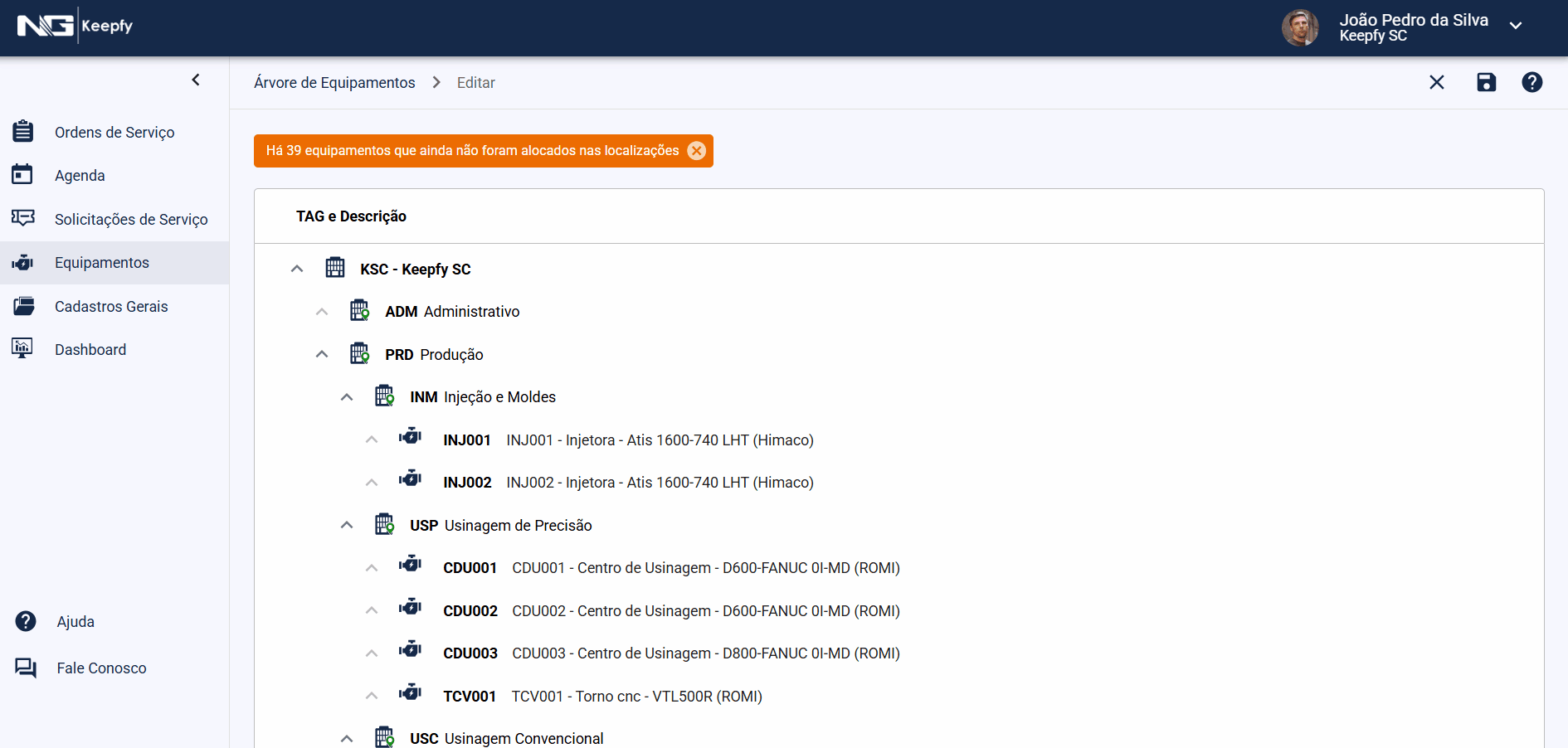Click the save floppy disk icon

[x=1486, y=82]
